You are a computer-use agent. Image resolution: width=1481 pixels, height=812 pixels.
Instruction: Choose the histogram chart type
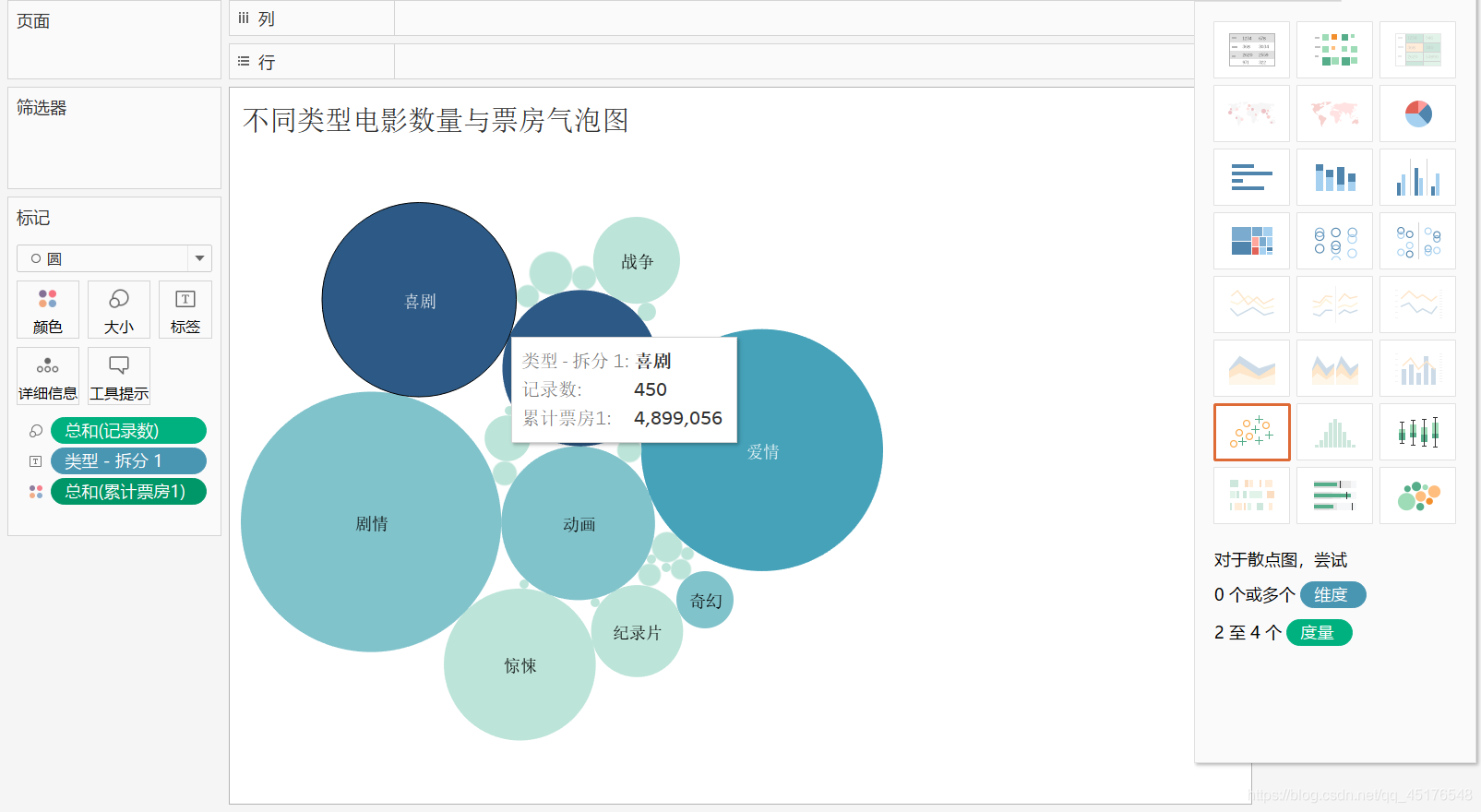(1334, 432)
